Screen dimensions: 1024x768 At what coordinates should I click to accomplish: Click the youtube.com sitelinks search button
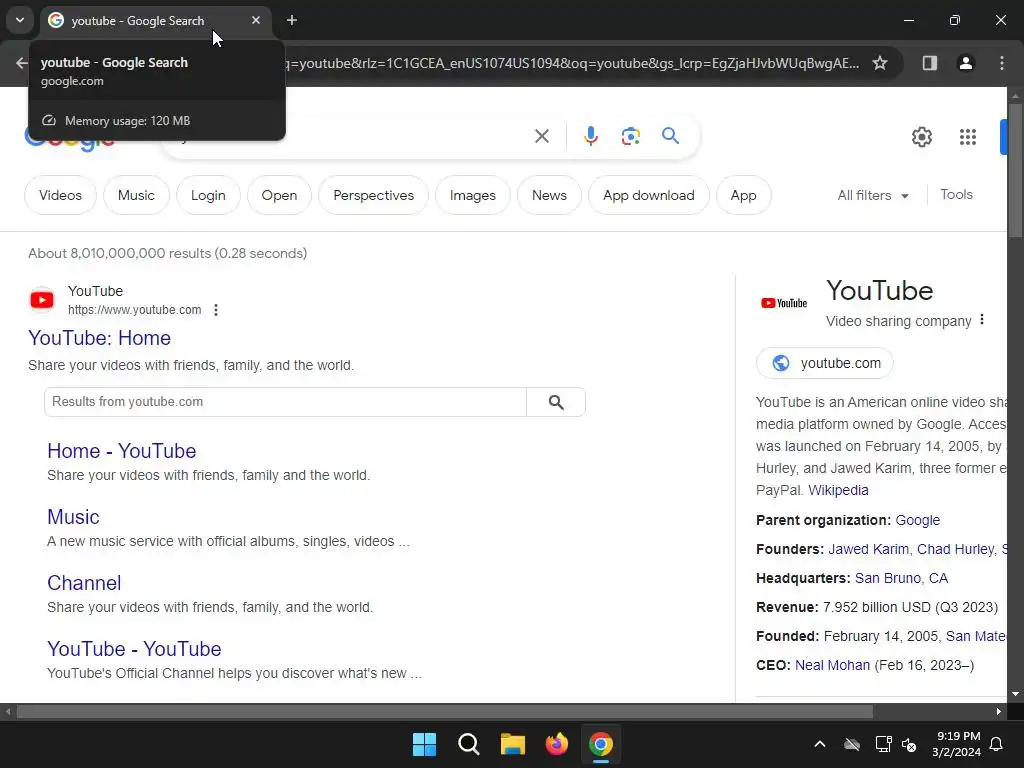pos(556,402)
